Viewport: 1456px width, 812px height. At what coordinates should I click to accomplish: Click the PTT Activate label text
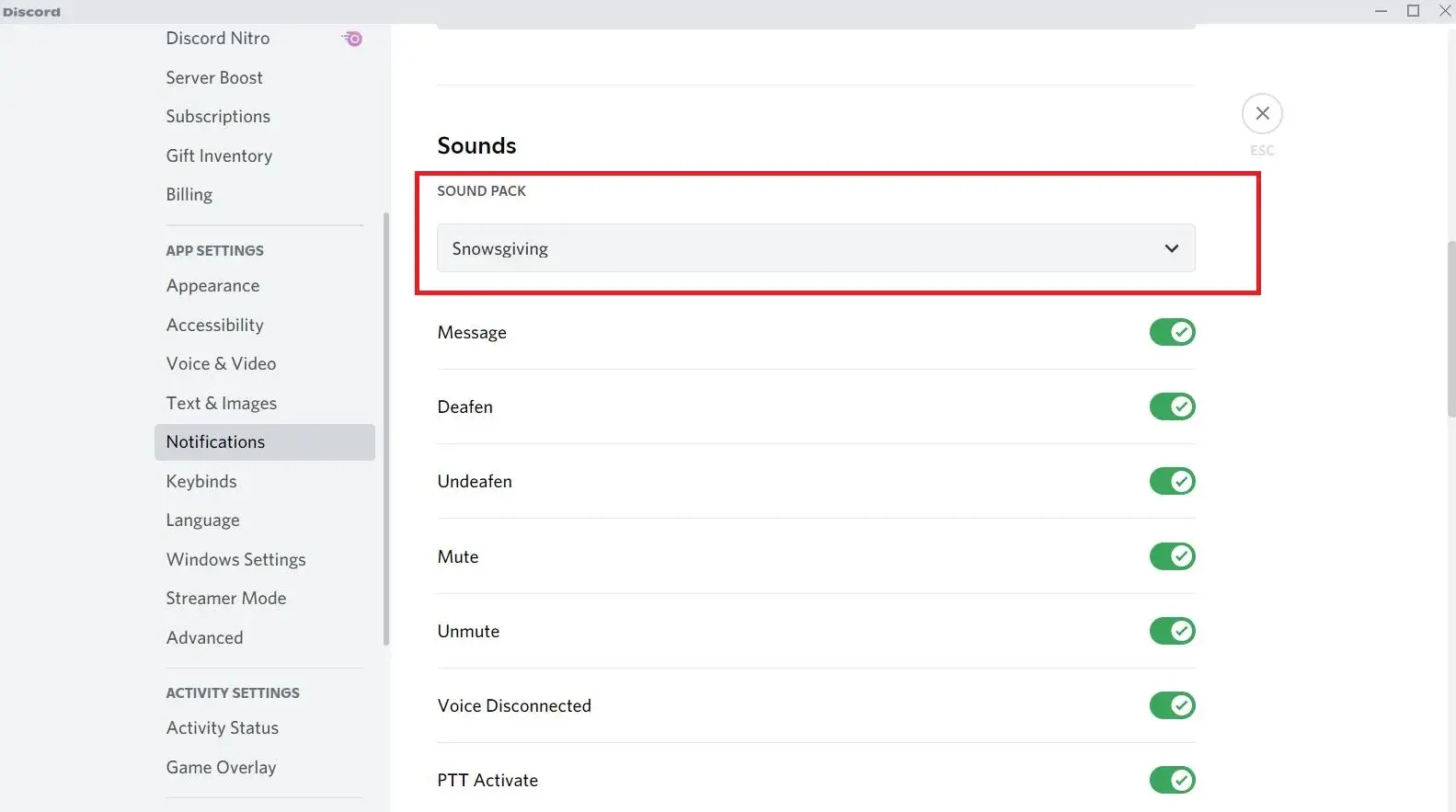487,781
